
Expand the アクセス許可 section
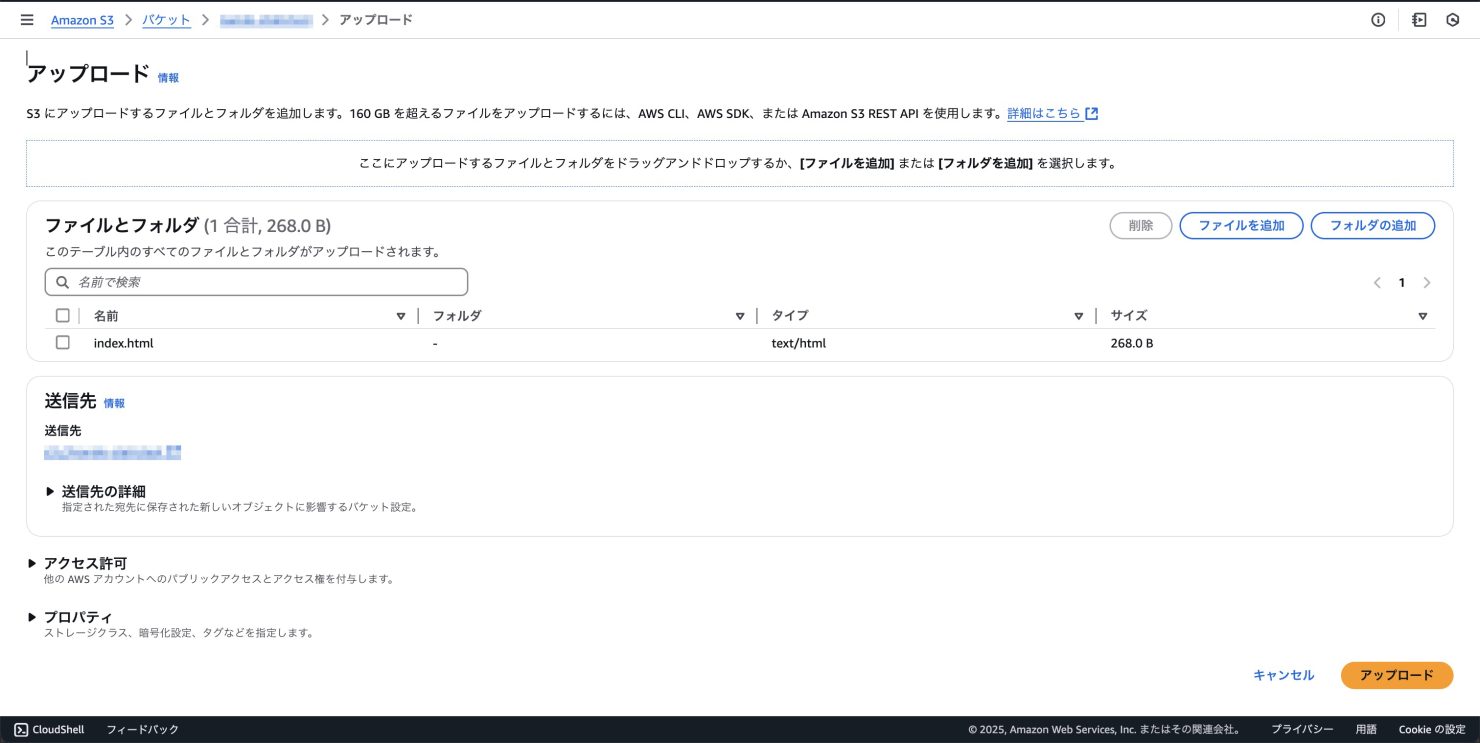coord(33,563)
